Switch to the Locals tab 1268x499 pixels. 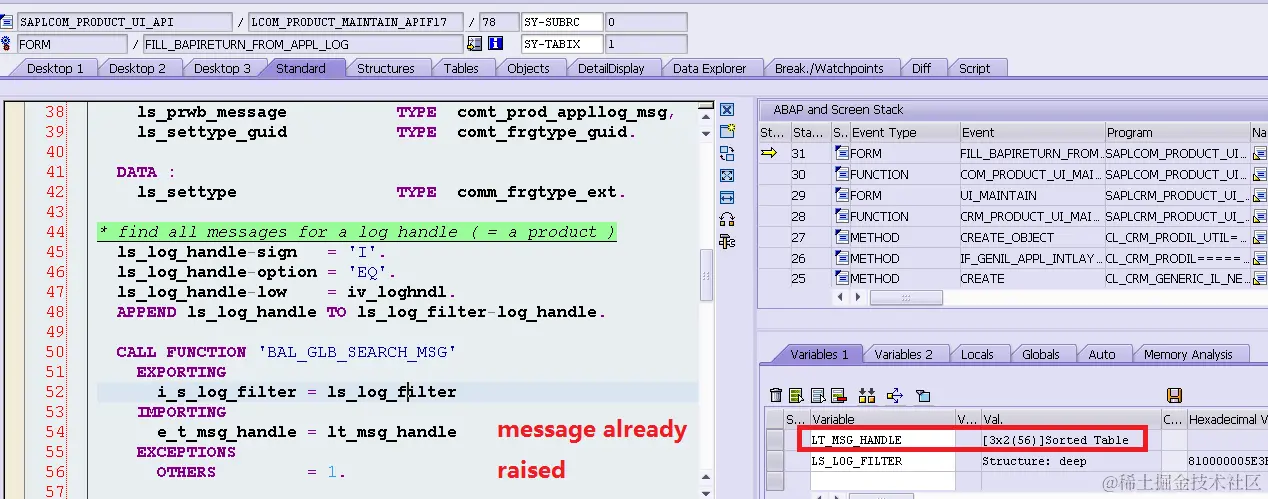[x=977, y=354]
